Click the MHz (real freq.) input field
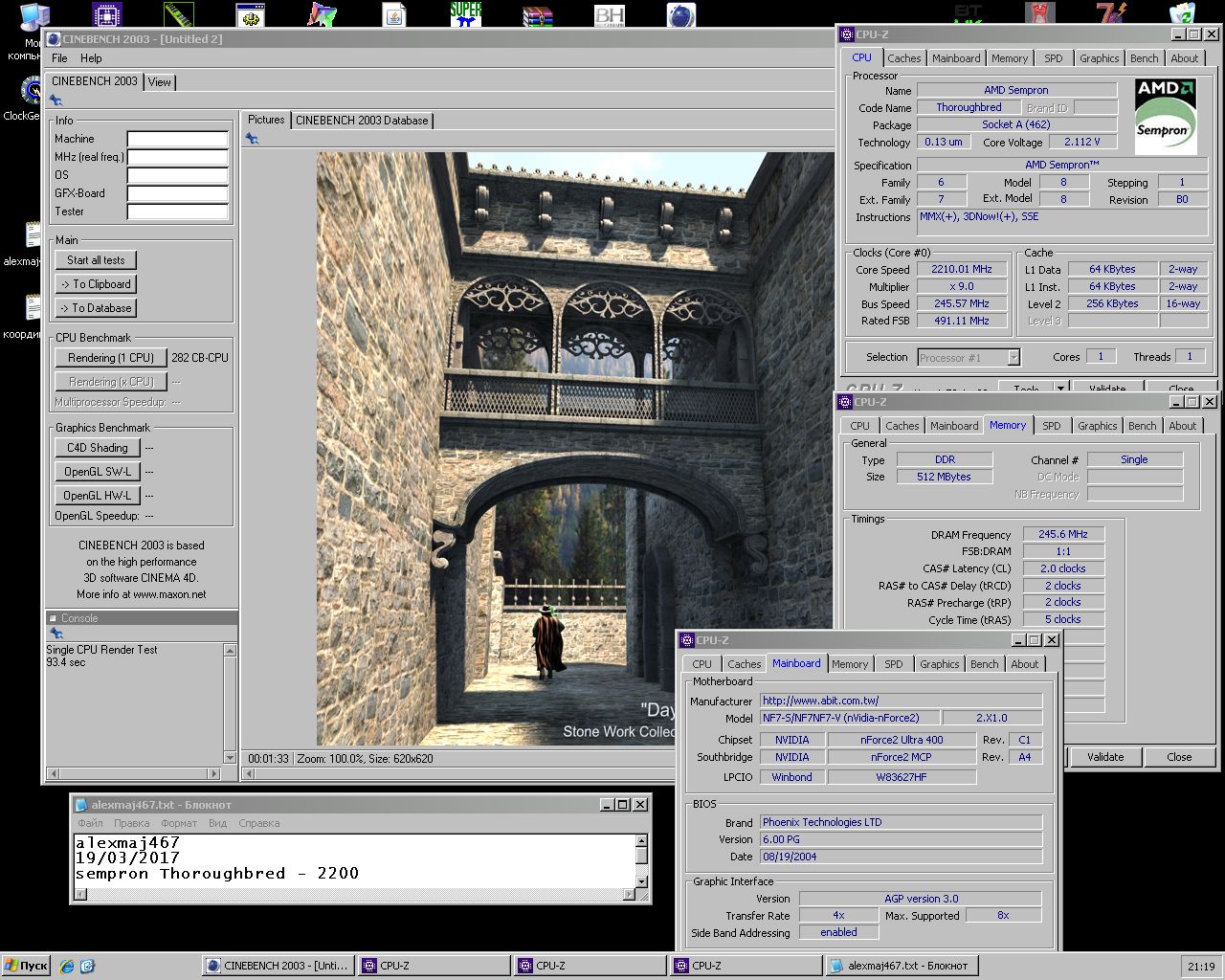1225x980 pixels. click(x=178, y=157)
